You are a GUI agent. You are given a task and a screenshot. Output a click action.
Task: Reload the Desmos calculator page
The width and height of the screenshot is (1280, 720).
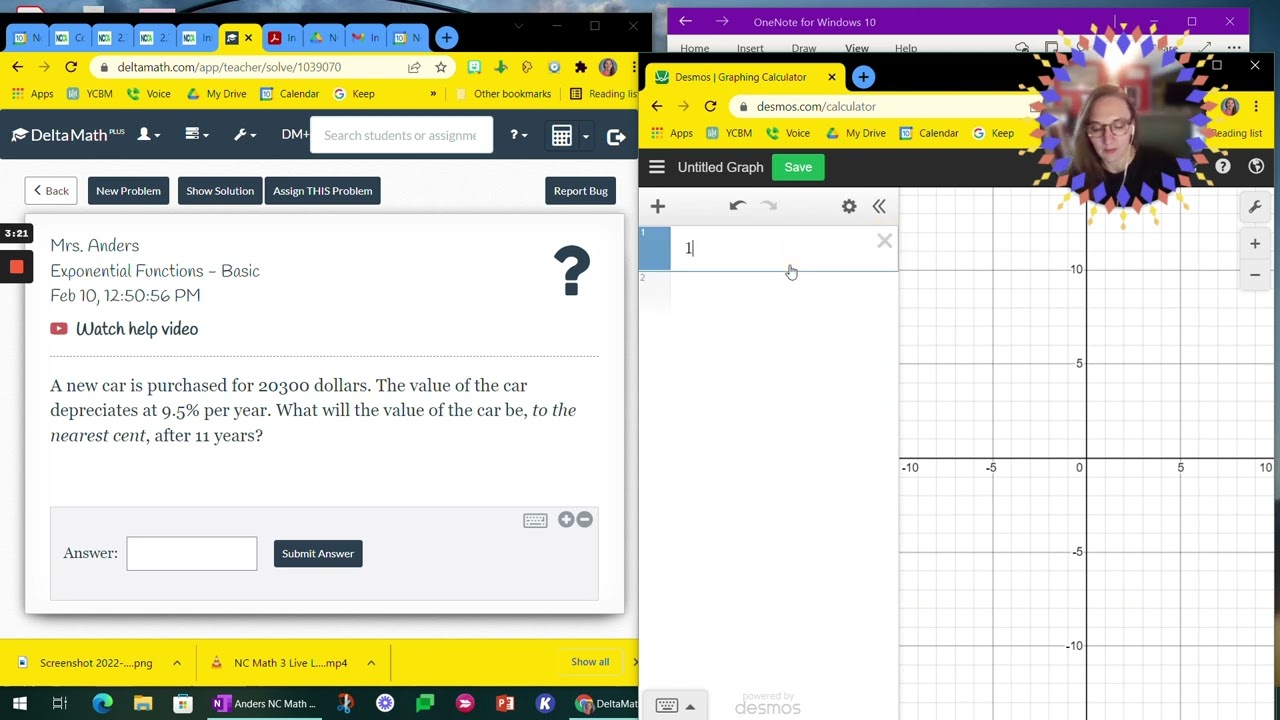(x=710, y=106)
